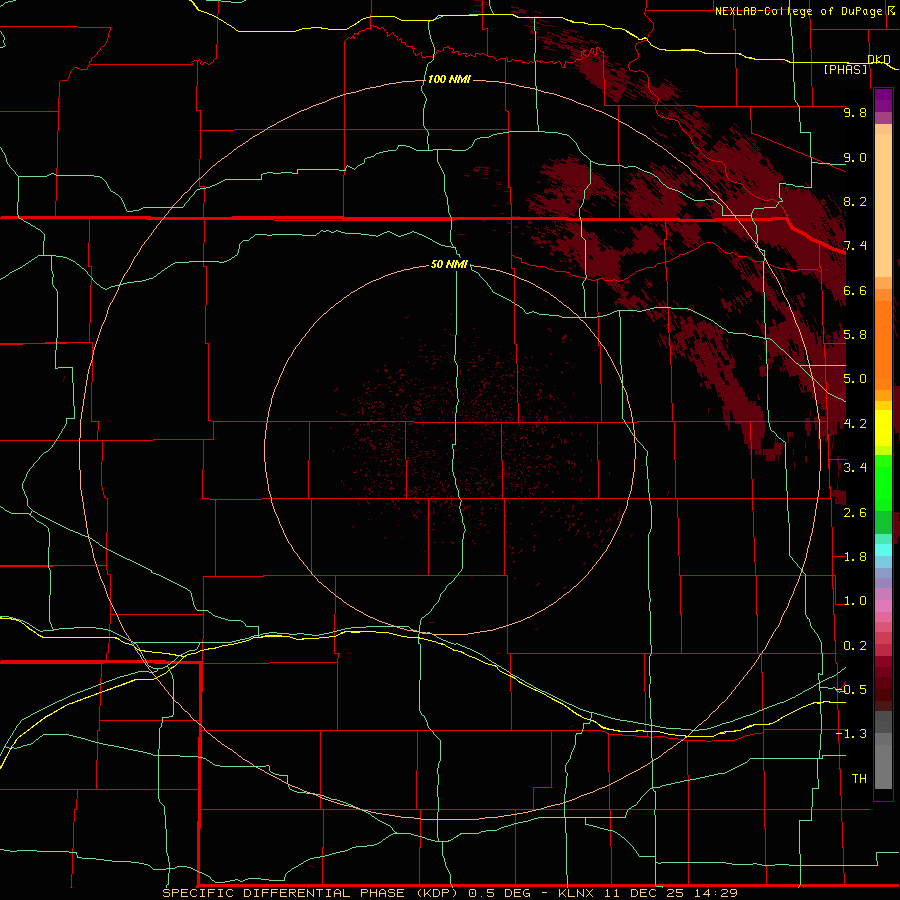Click the bright yellow segment of color bar
The width and height of the screenshot is (900, 900).
[x=883, y=428]
